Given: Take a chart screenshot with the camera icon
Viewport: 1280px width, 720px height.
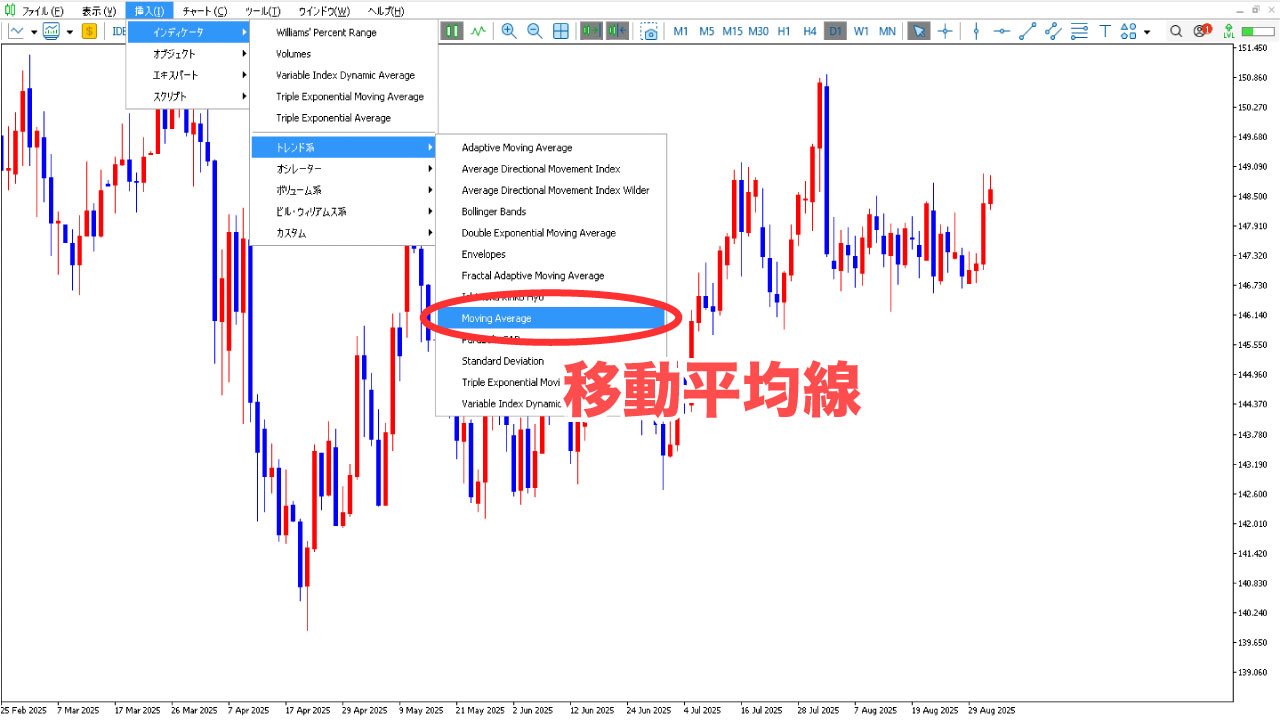Looking at the screenshot, I should point(649,31).
